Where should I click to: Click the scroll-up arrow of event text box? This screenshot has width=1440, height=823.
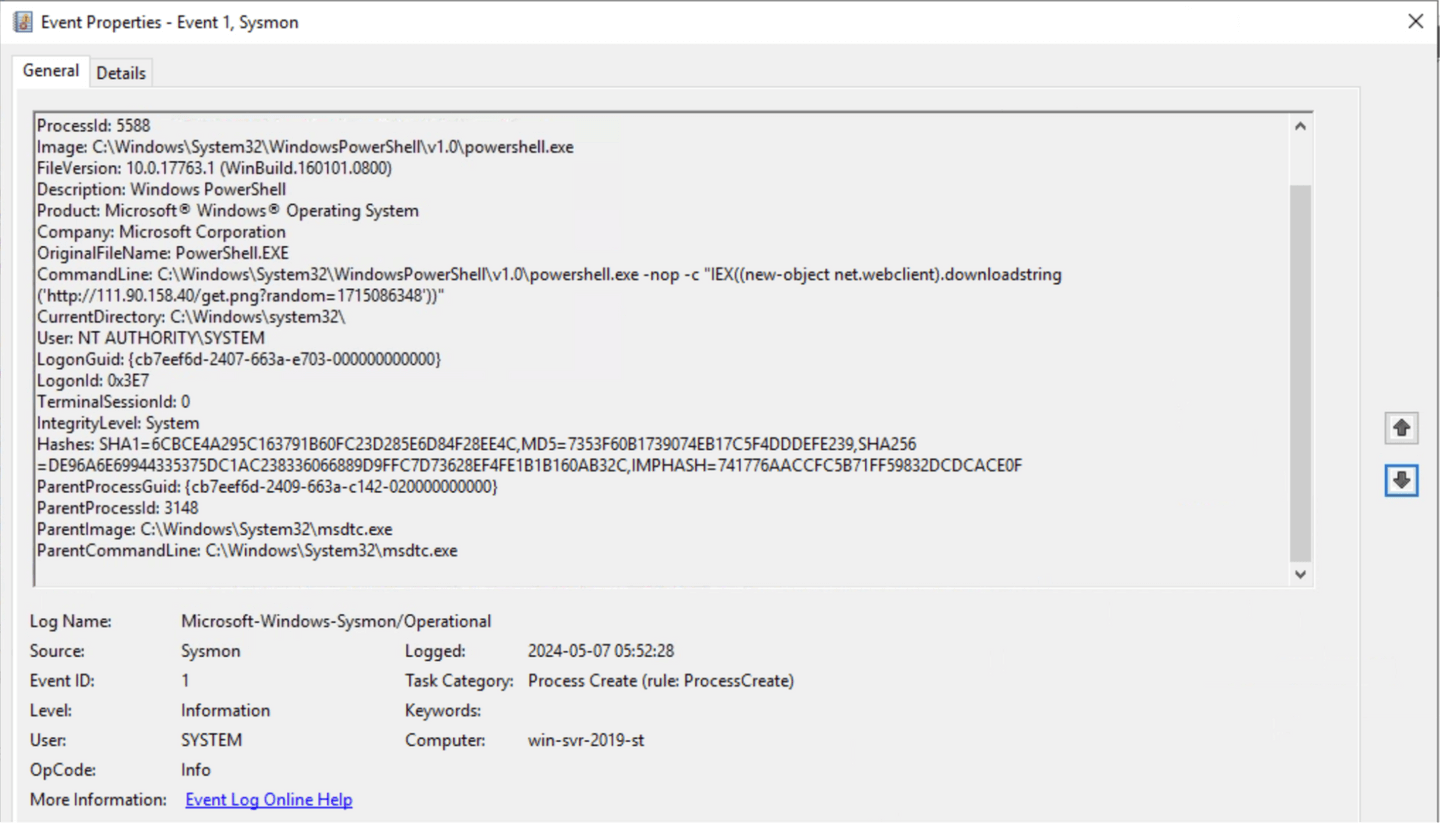click(x=1300, y=126)
